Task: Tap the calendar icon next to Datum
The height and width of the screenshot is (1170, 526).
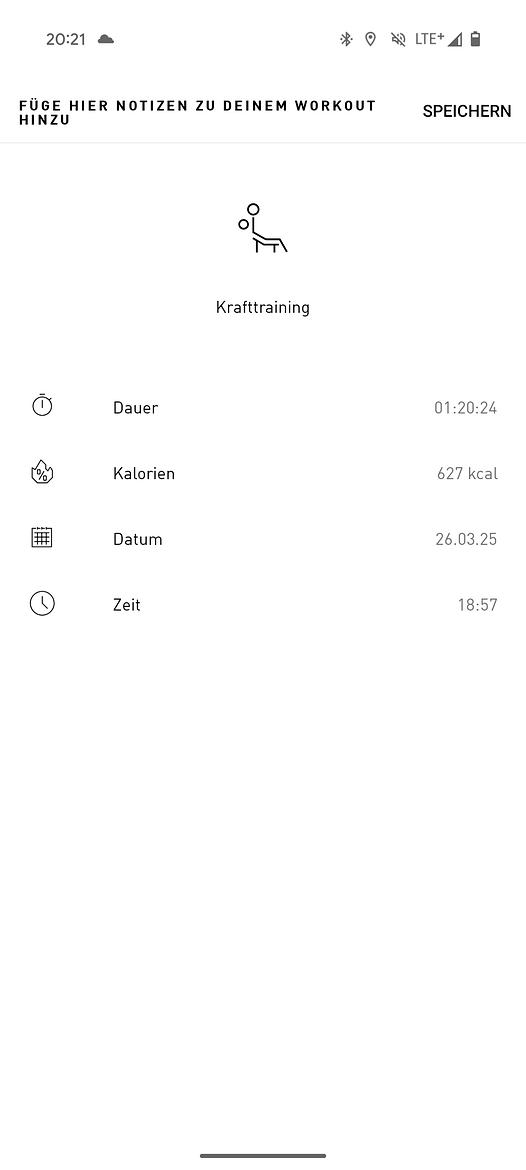Action: tap(42, 537)
